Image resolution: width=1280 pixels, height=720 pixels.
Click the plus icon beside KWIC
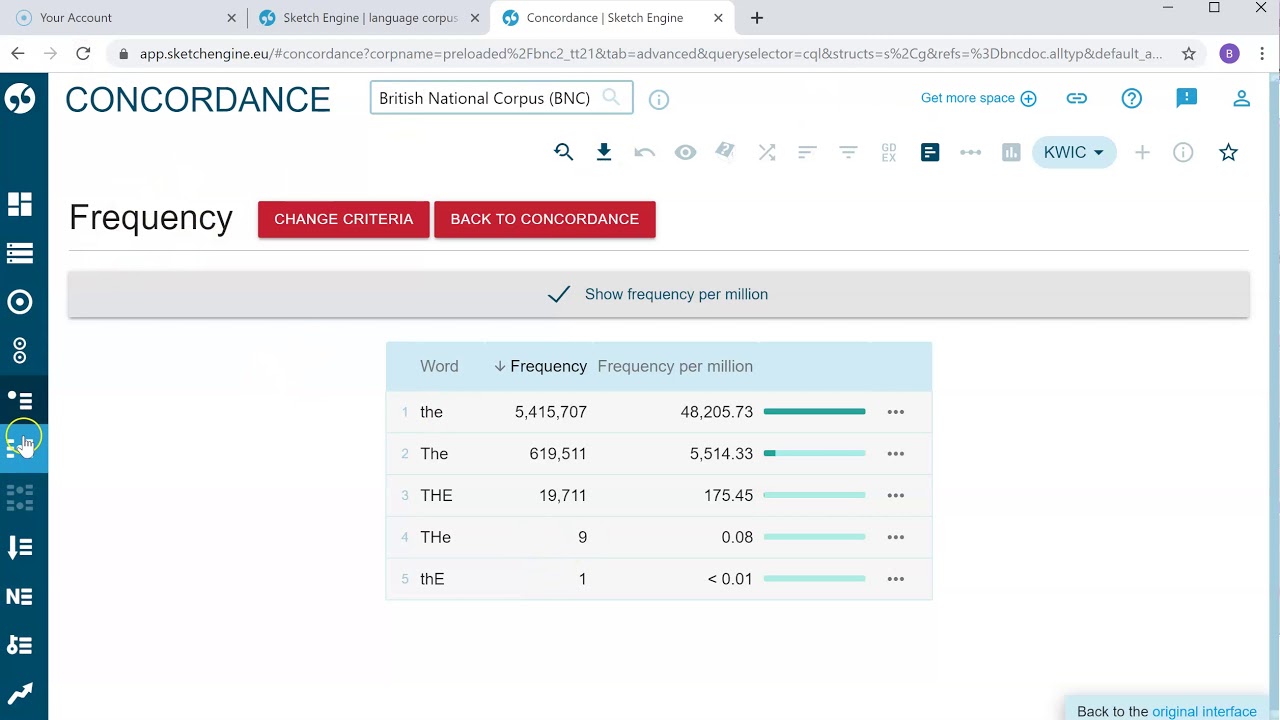point(1142,152)
